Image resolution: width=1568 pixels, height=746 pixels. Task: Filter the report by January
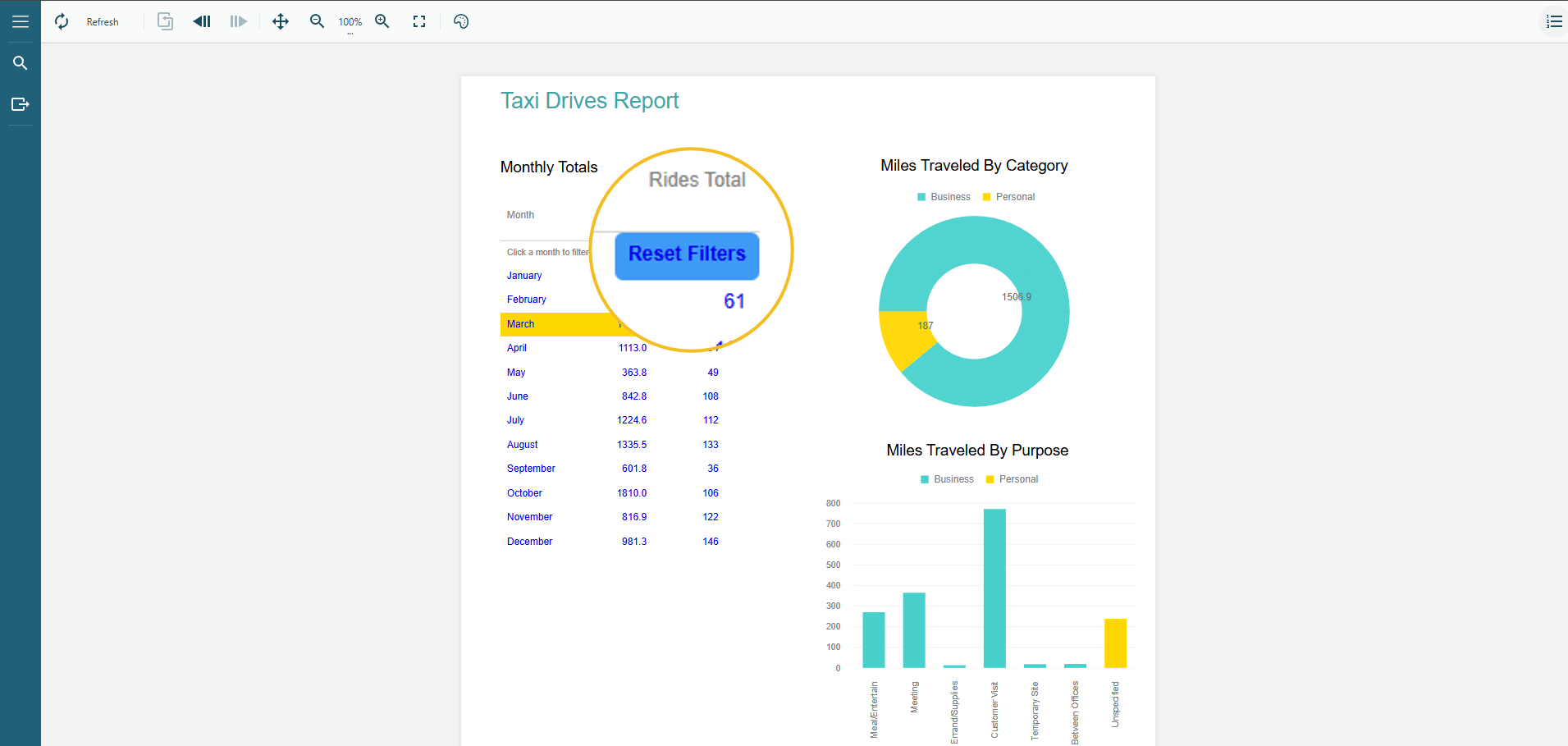(x=524, y=276)
